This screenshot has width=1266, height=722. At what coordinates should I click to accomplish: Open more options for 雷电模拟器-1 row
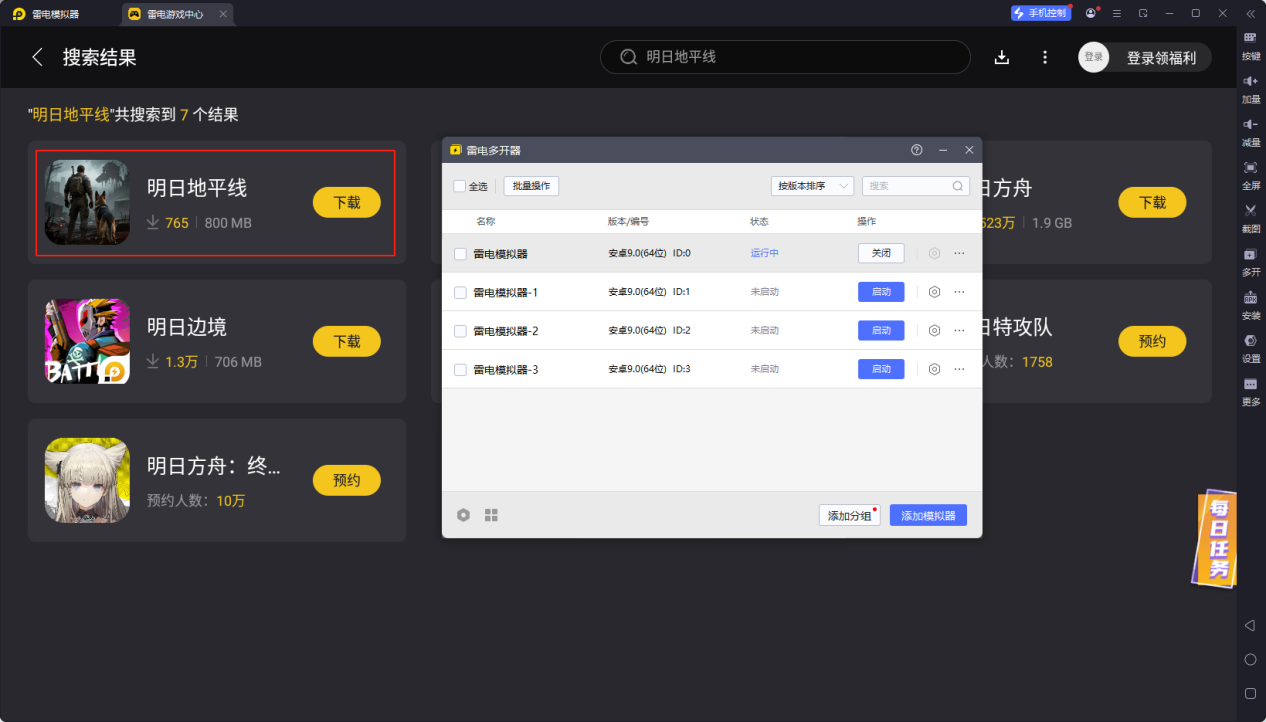coord(959,292)
